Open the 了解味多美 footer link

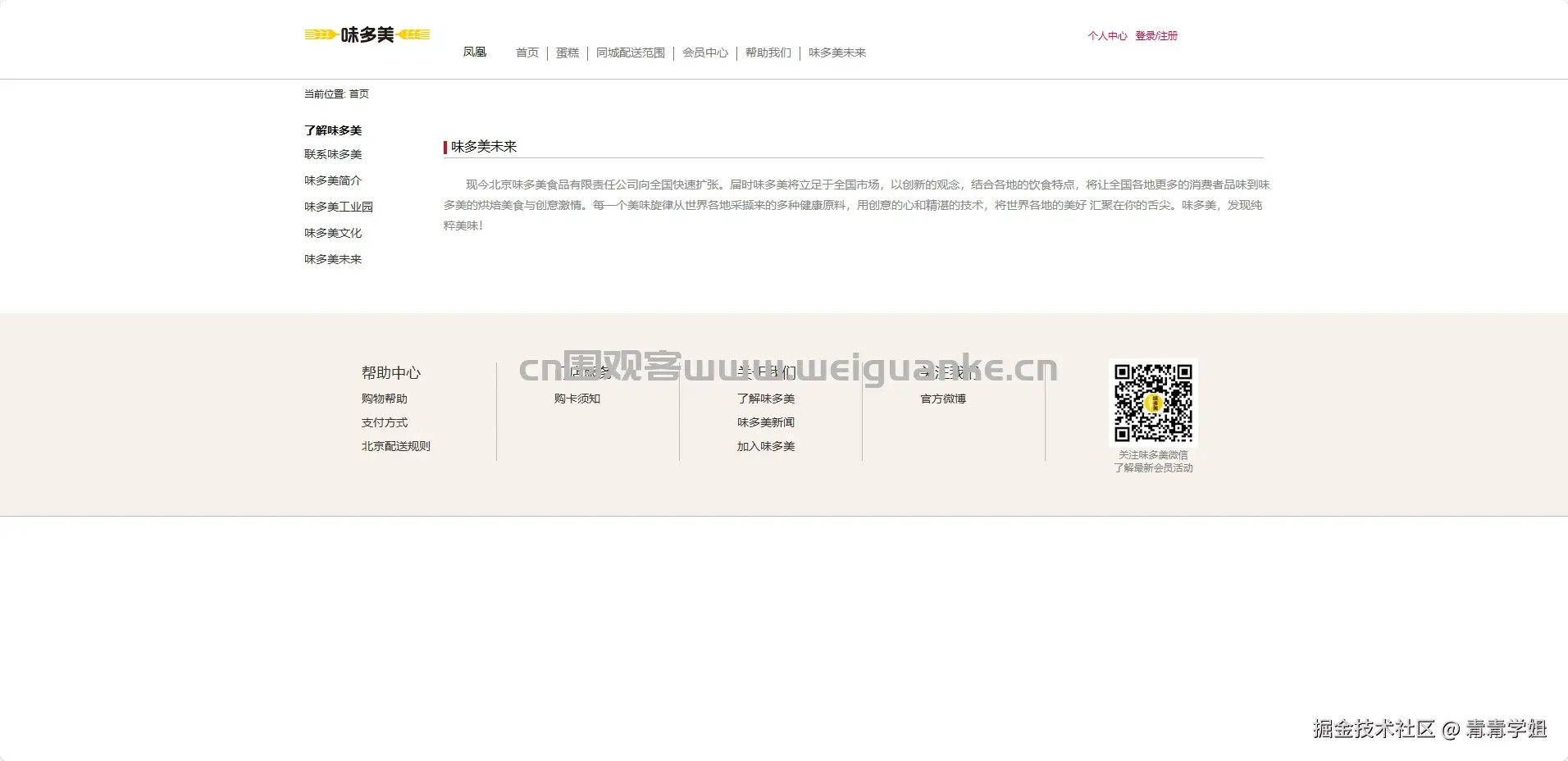766,399
